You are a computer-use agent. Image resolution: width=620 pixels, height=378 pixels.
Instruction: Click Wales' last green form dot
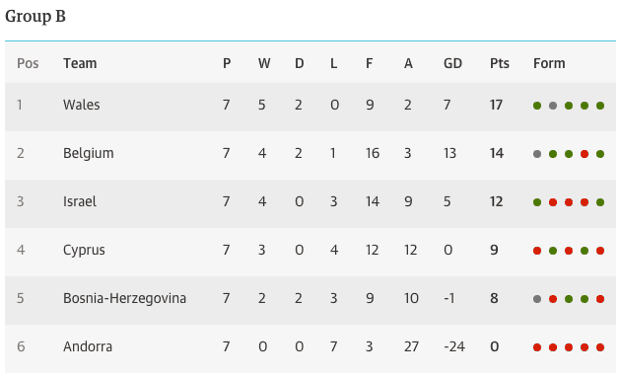tap(600, 106)
